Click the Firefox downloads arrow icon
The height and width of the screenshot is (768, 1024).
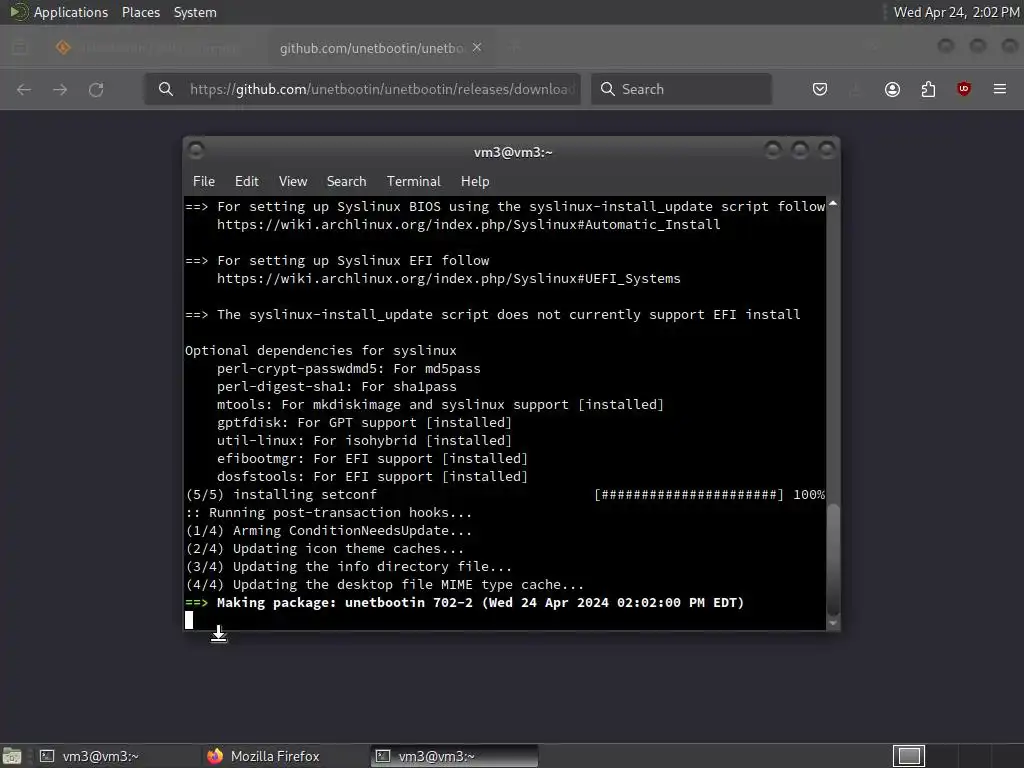[x=855, y=89]
